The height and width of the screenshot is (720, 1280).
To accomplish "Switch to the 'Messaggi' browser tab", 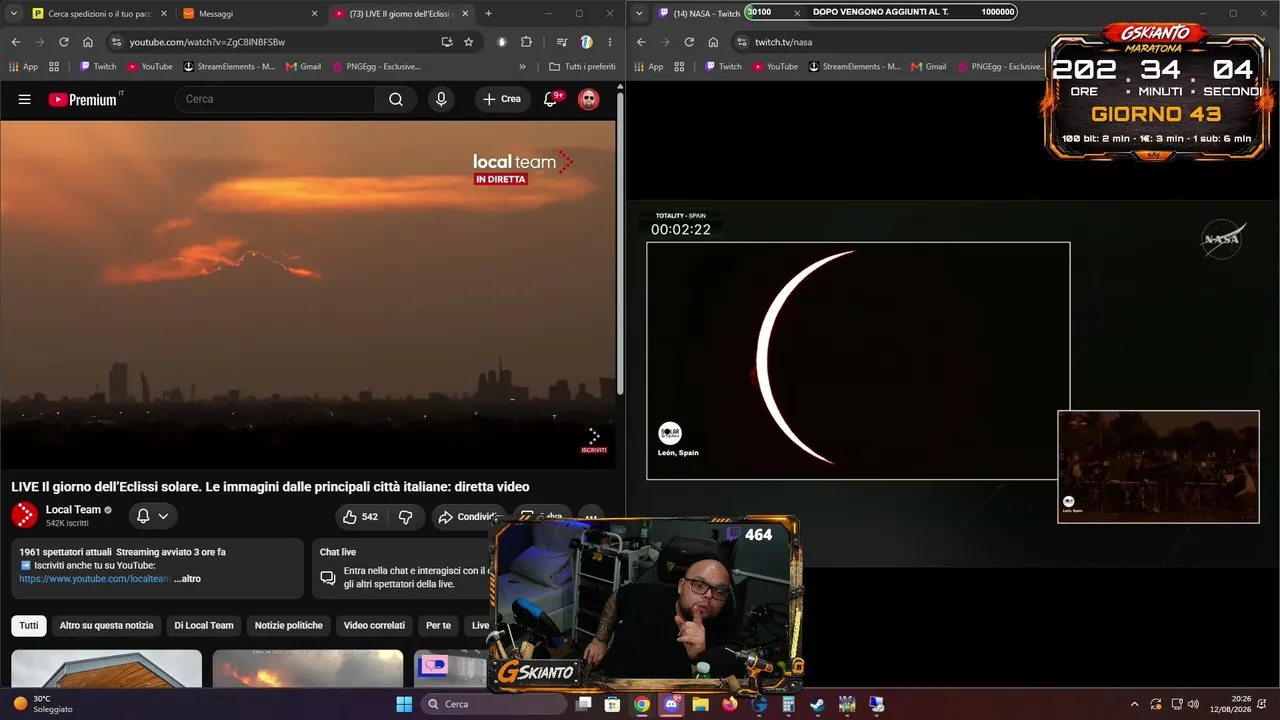I will click(x=249, y=14).
